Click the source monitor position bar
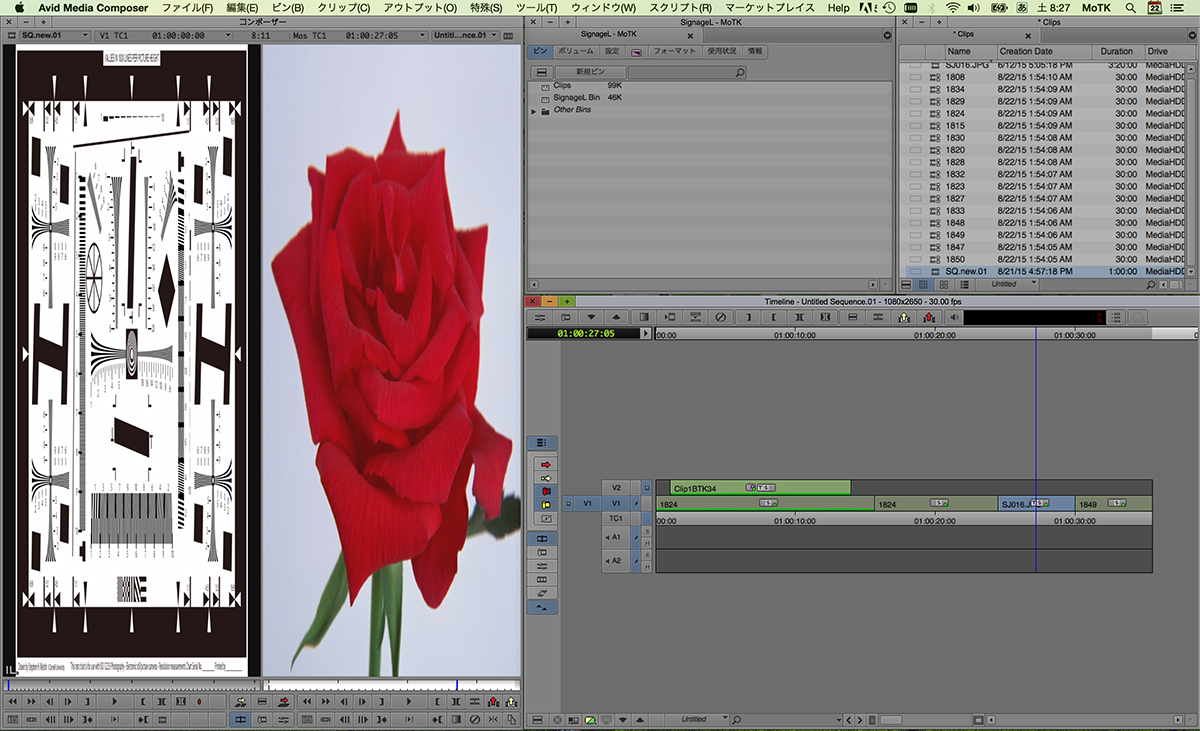Image resolution: width=1200 pixels, height=731 pixels. tap(130, 685)
